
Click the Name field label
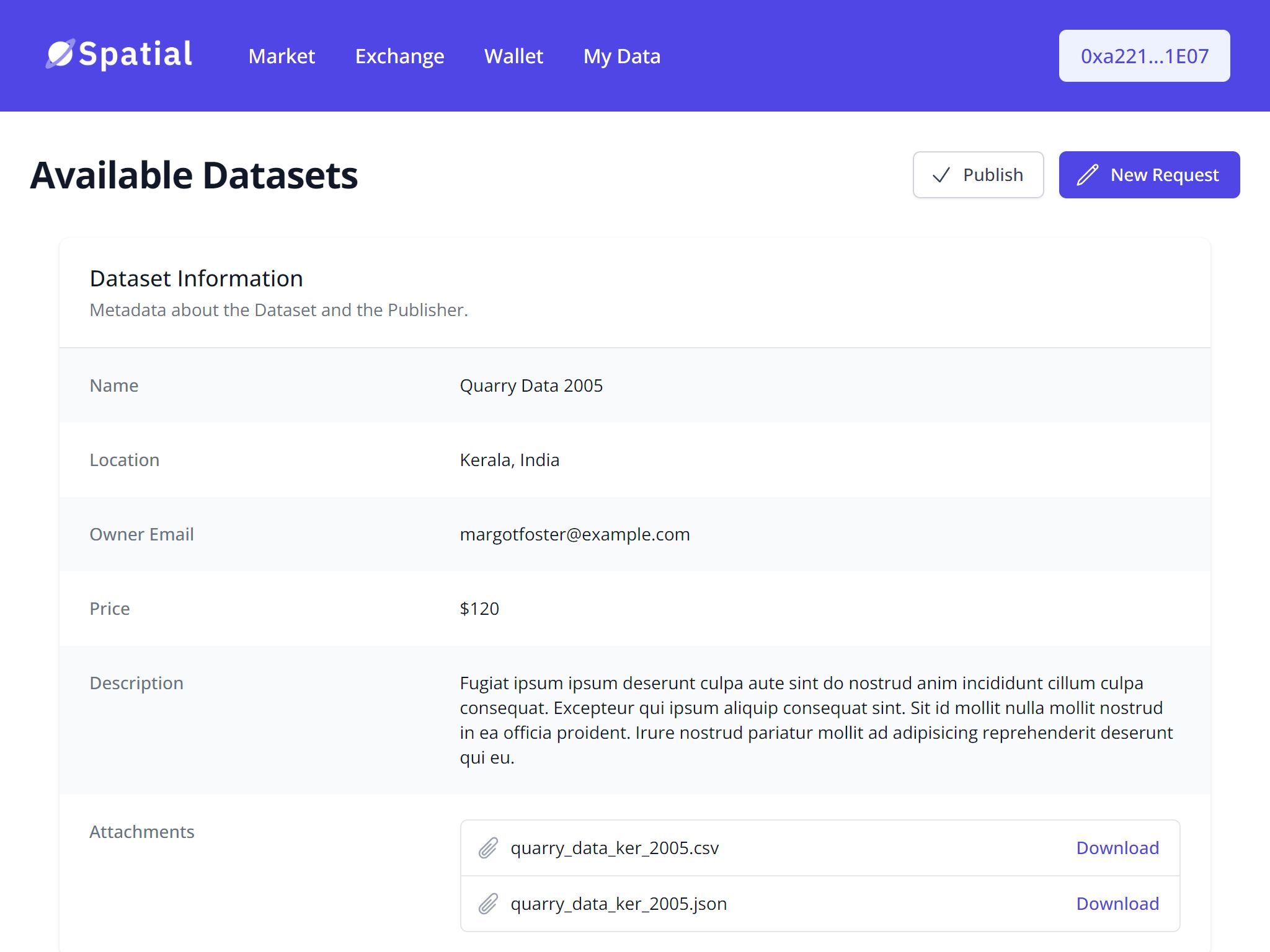tap(114, 386)
